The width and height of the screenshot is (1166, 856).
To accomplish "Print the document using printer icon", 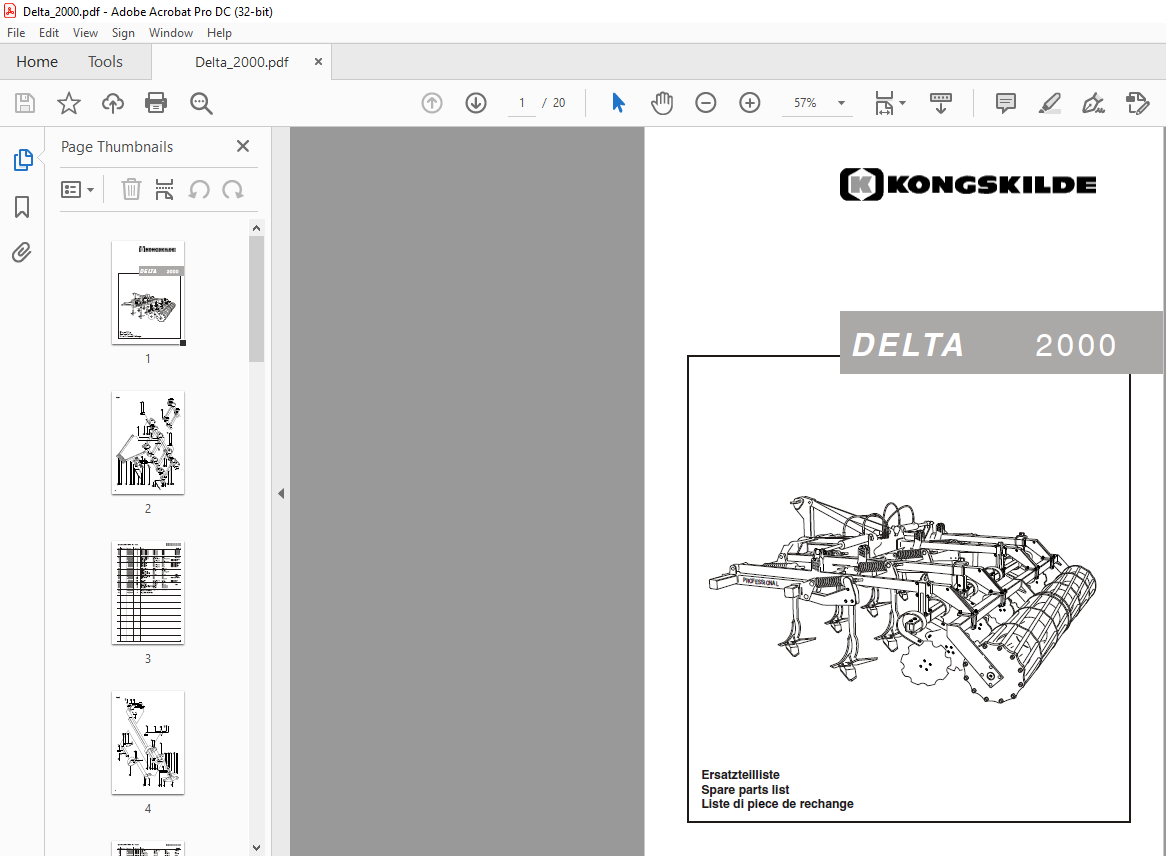I will [156, 103].
